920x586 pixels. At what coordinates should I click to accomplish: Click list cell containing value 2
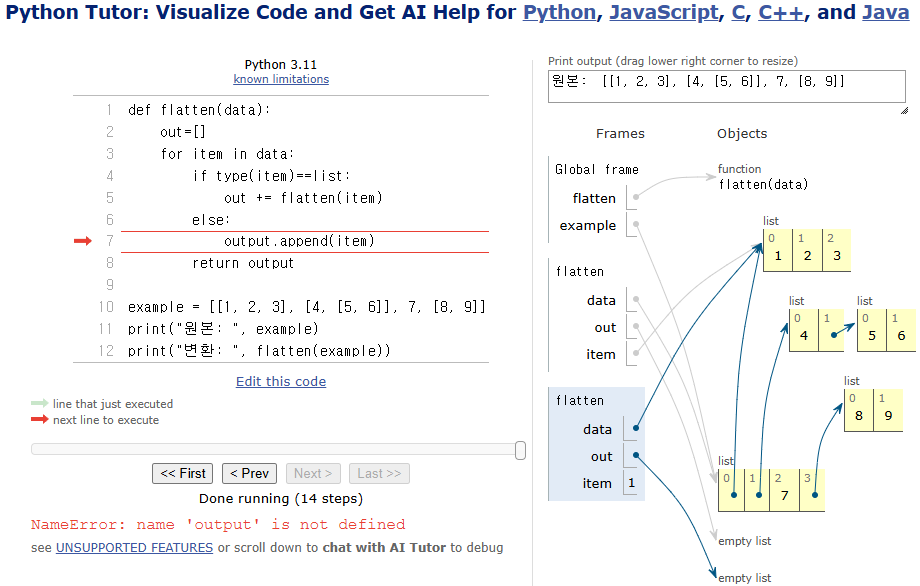(807, 250)
